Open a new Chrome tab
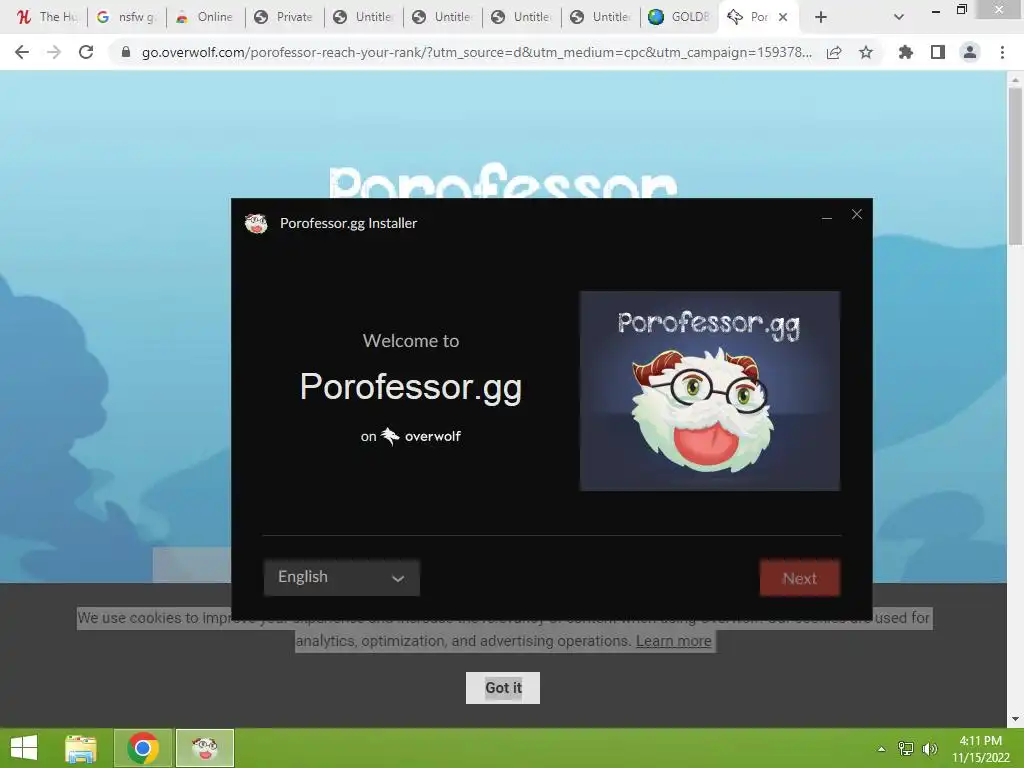The height and width of the screenshot is (768, 1024). click(821, 17)
